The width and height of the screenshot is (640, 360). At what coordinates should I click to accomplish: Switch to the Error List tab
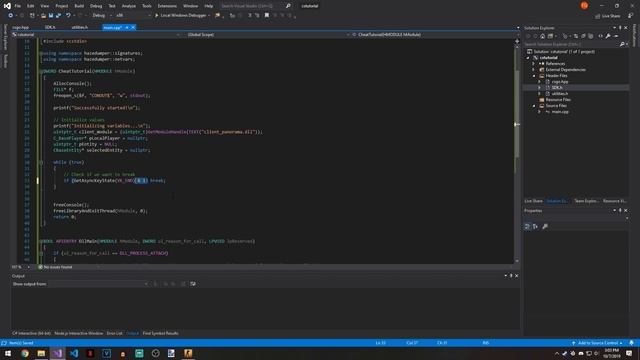(x=115, y=333)
